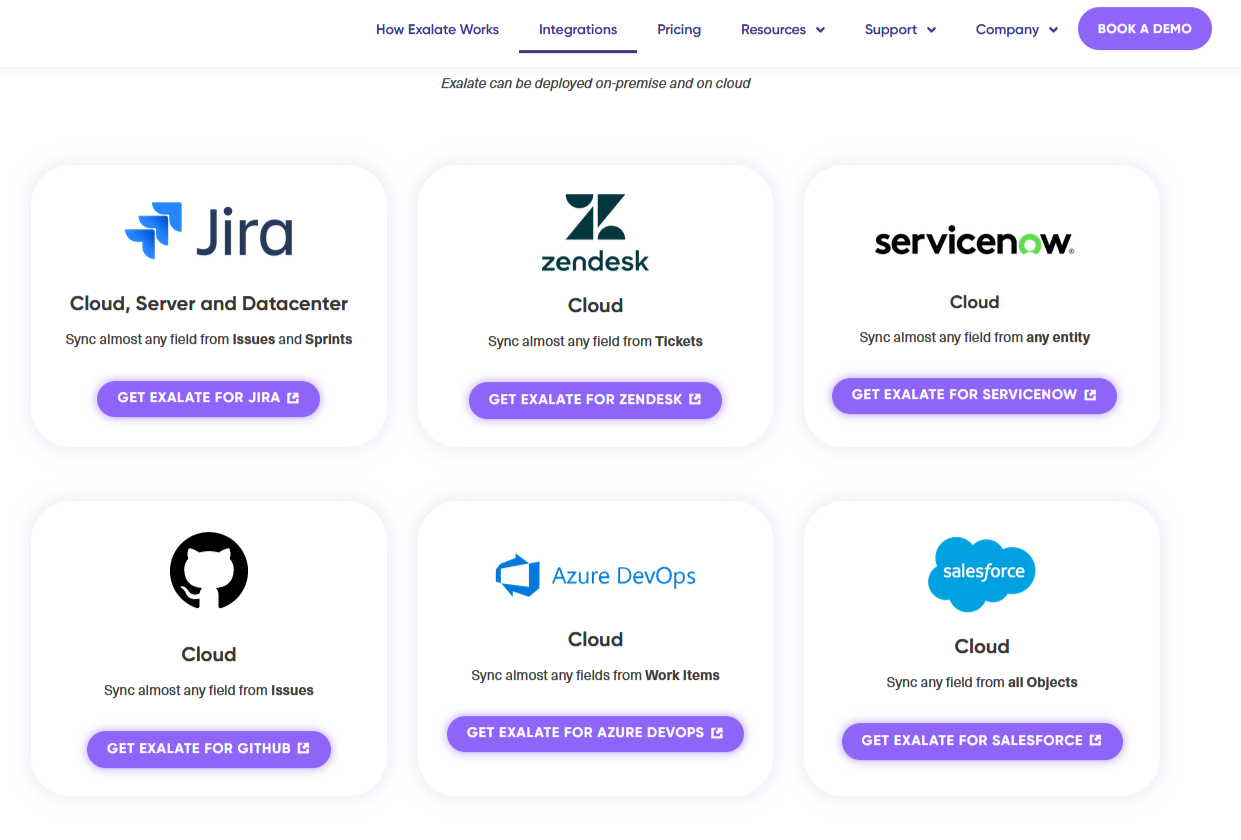Click Get Exalate for Azure DevOps
Viewport: 1241px width, 840px height.
tap(595, 733)
